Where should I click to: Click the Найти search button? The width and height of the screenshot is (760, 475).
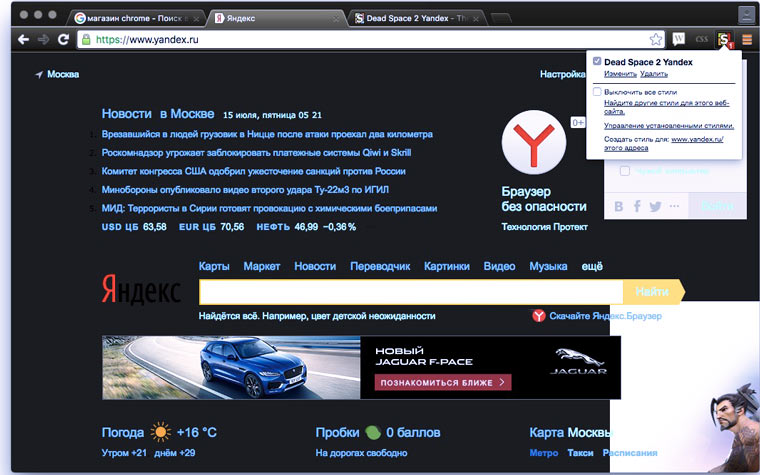[x=653, y=292]
